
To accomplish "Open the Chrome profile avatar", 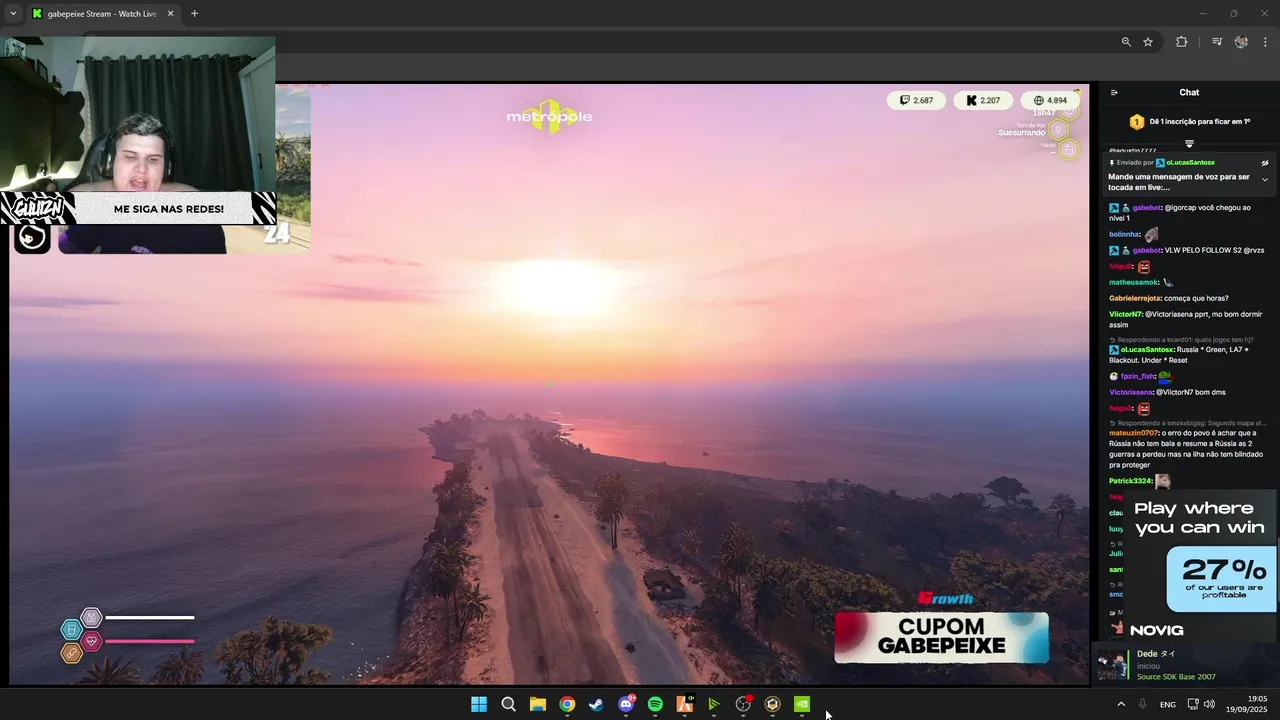I will [1241, 42].
